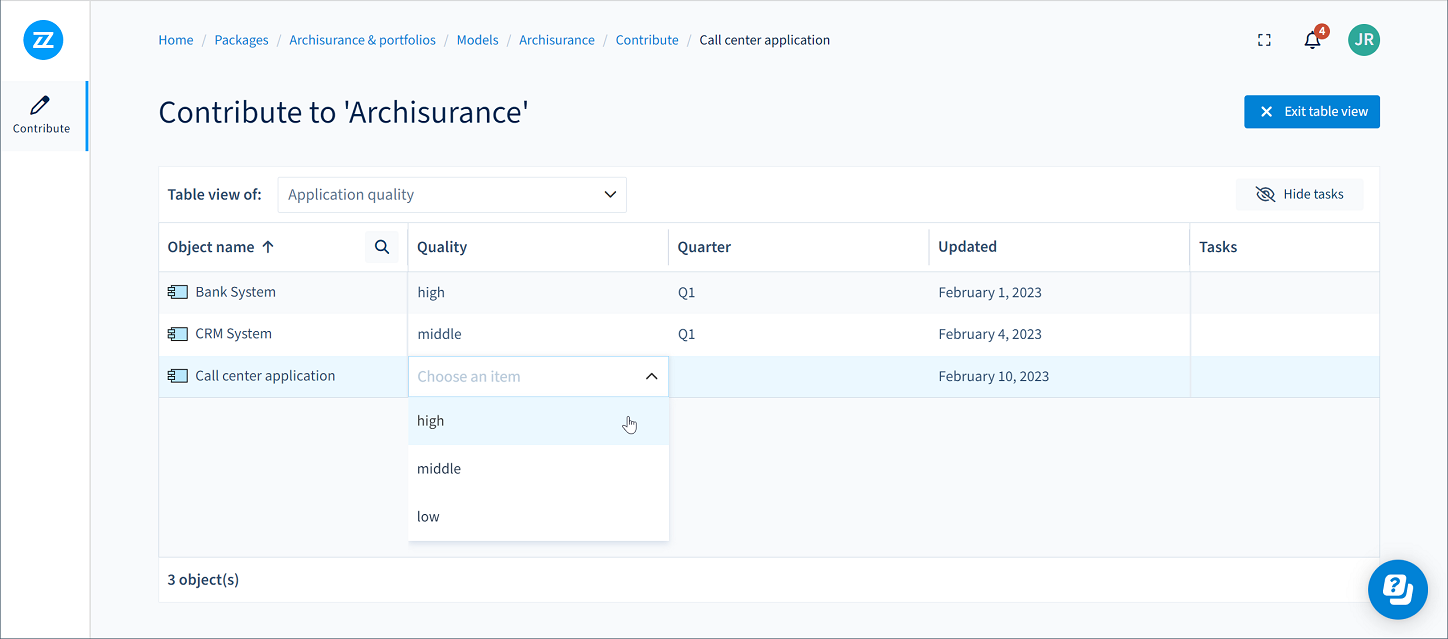The height and width of the screenshot is (639, 1448).
Task: Toggle Hide tasks visibility
Action: click(x=1299, y=194)
